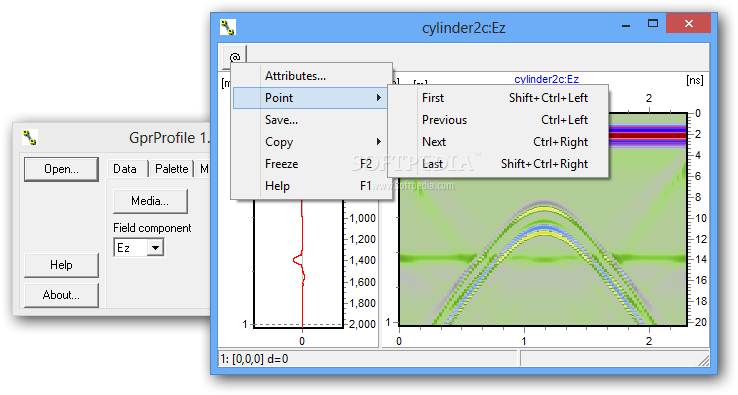Click the status bar text 1: [0,0,0] d=0

[x=255, y=359]
